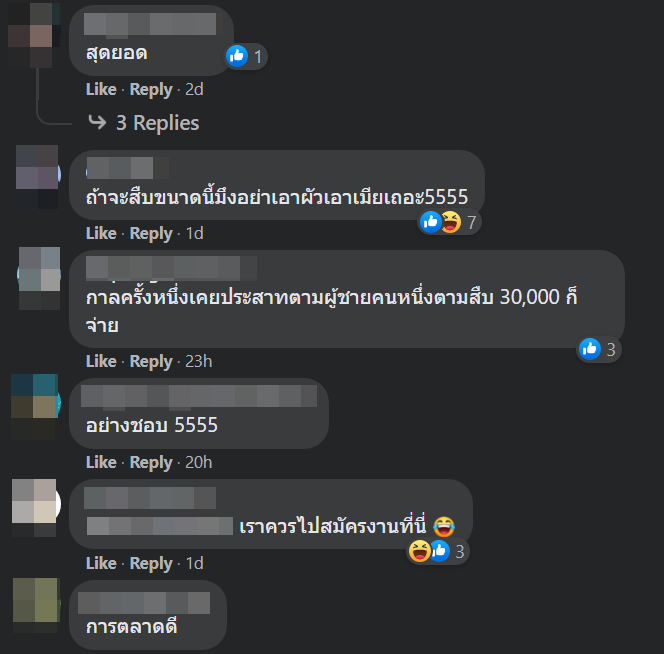Like the comment posted 23h ago
Screen dimensions: 664x654
click(x=101, y=361)
